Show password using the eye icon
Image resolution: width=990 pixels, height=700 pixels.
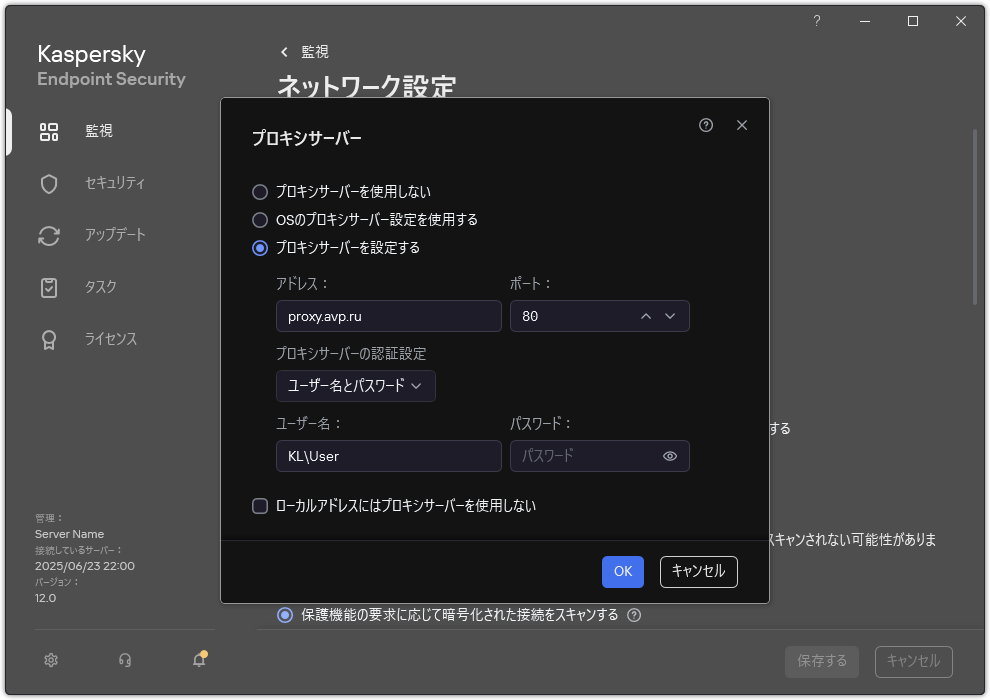click(671, 456)
